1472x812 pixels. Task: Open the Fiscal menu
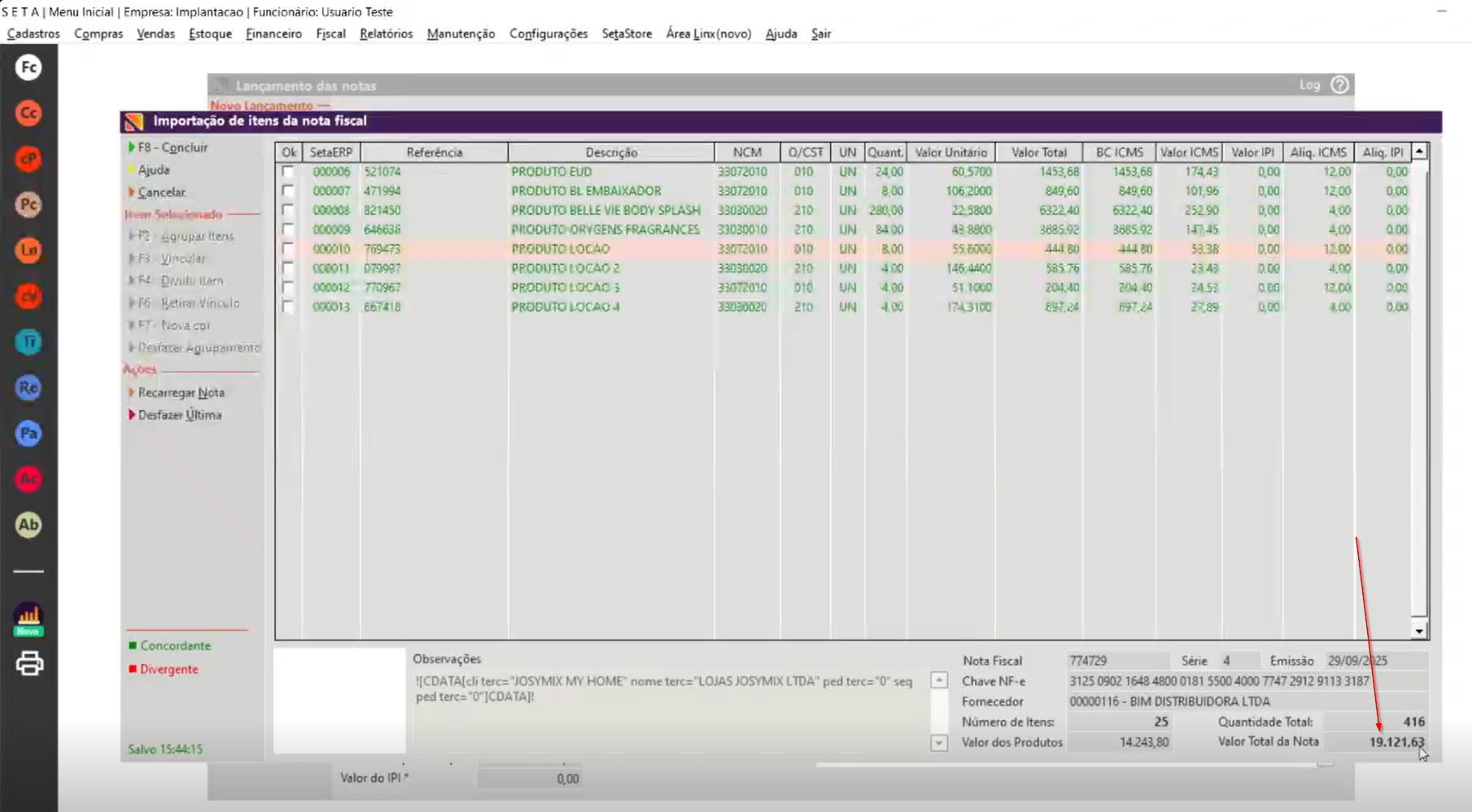pyautogui.click(x=330, y=33)
